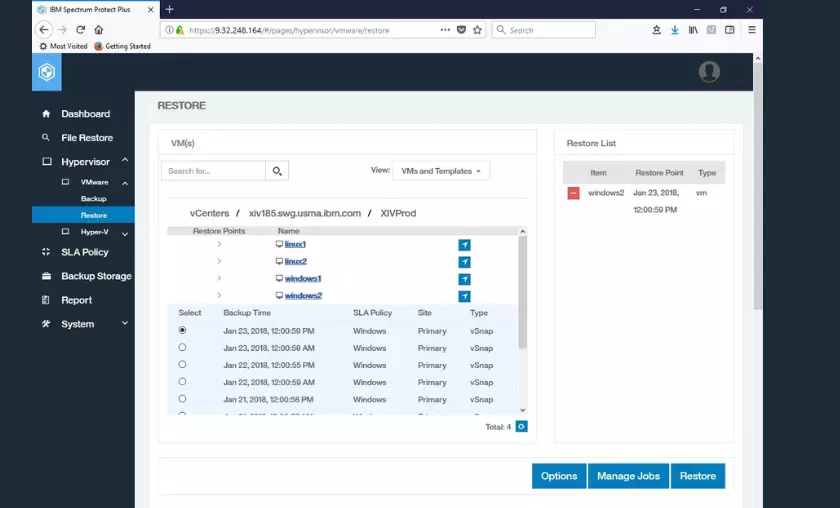
Task: Expand restore points for linux2
Action: [219, 262]
